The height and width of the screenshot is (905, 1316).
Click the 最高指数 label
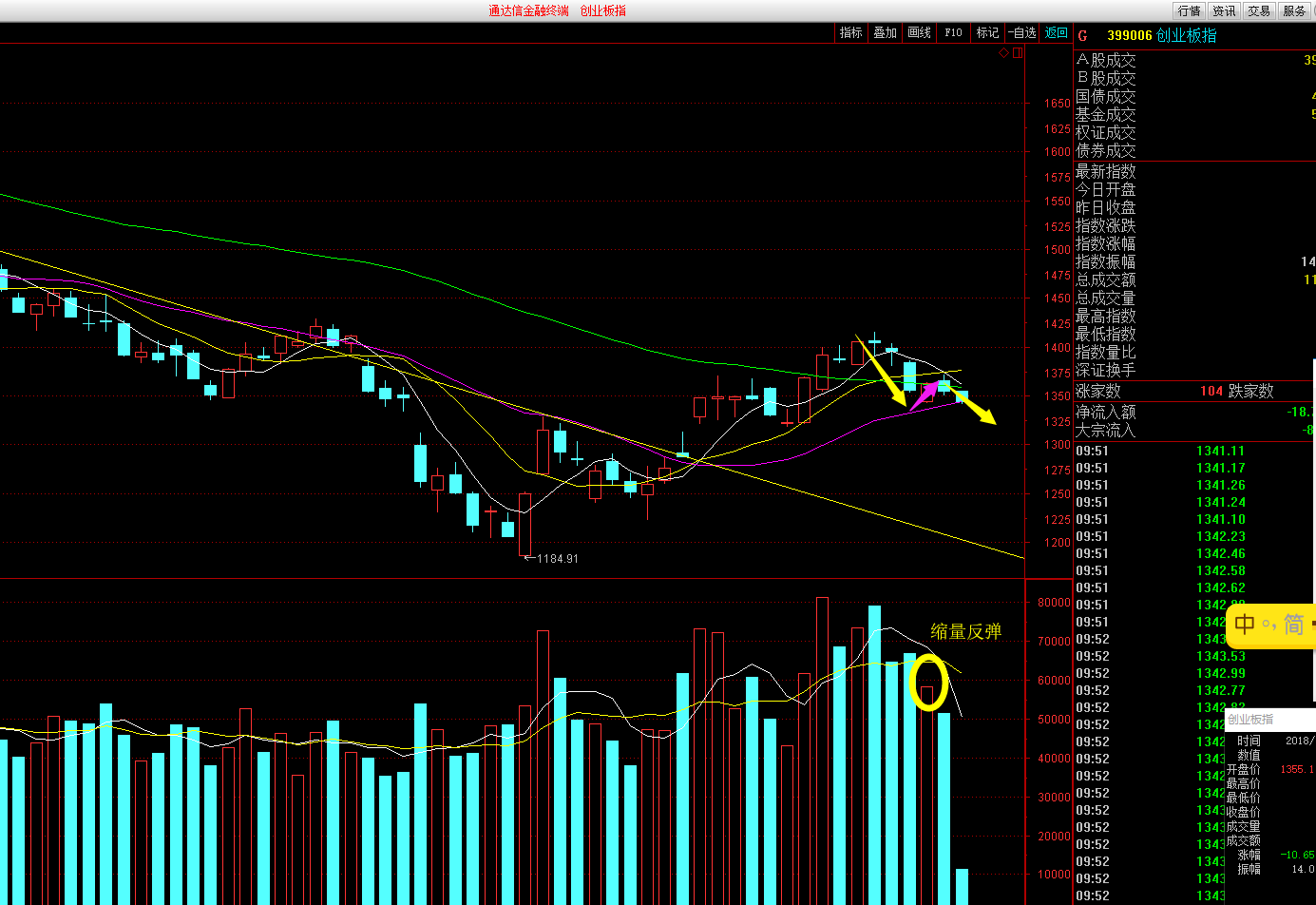pos(1106,316)
